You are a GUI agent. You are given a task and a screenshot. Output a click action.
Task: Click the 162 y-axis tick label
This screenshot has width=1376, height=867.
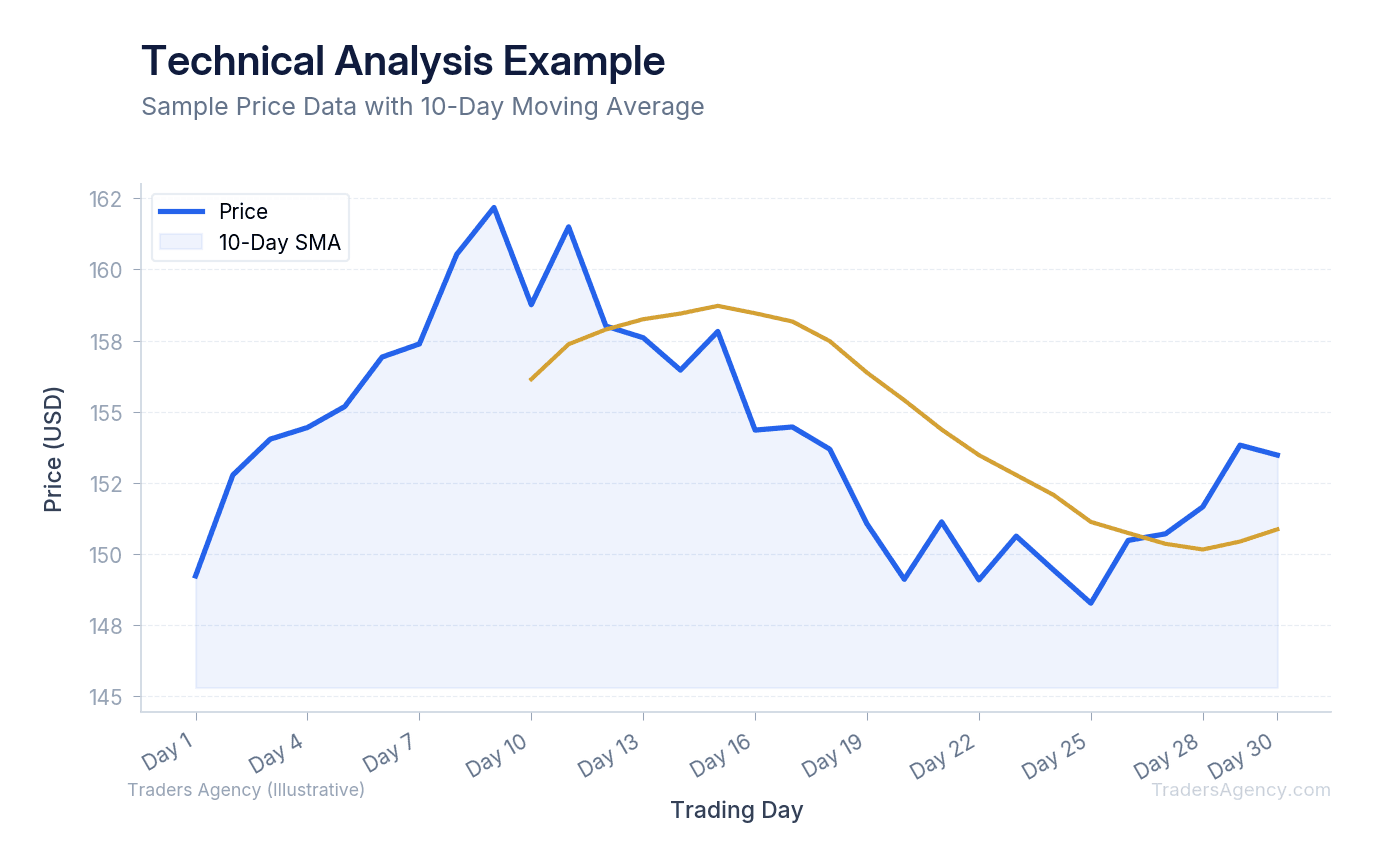click(x=105, y=199)
